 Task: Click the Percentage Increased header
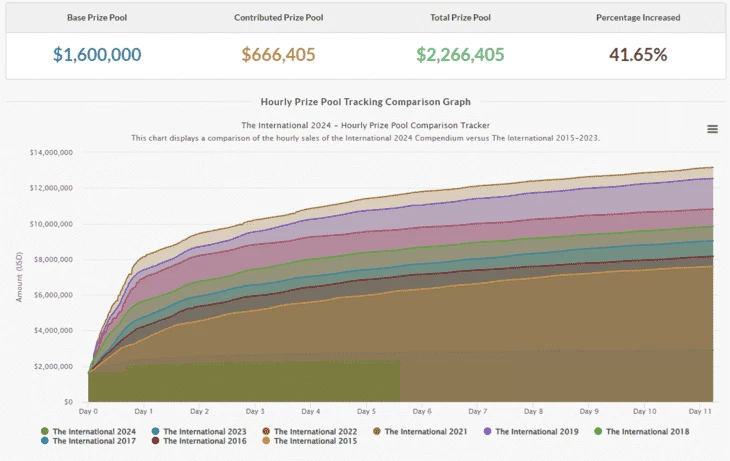(638, 18)
